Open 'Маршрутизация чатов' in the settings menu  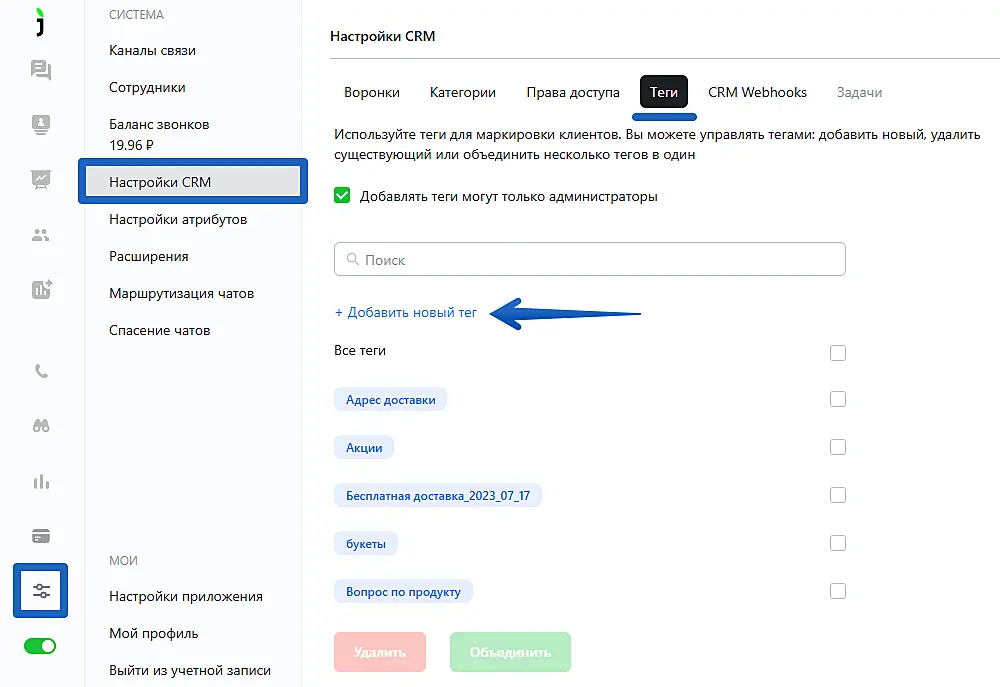181,293
